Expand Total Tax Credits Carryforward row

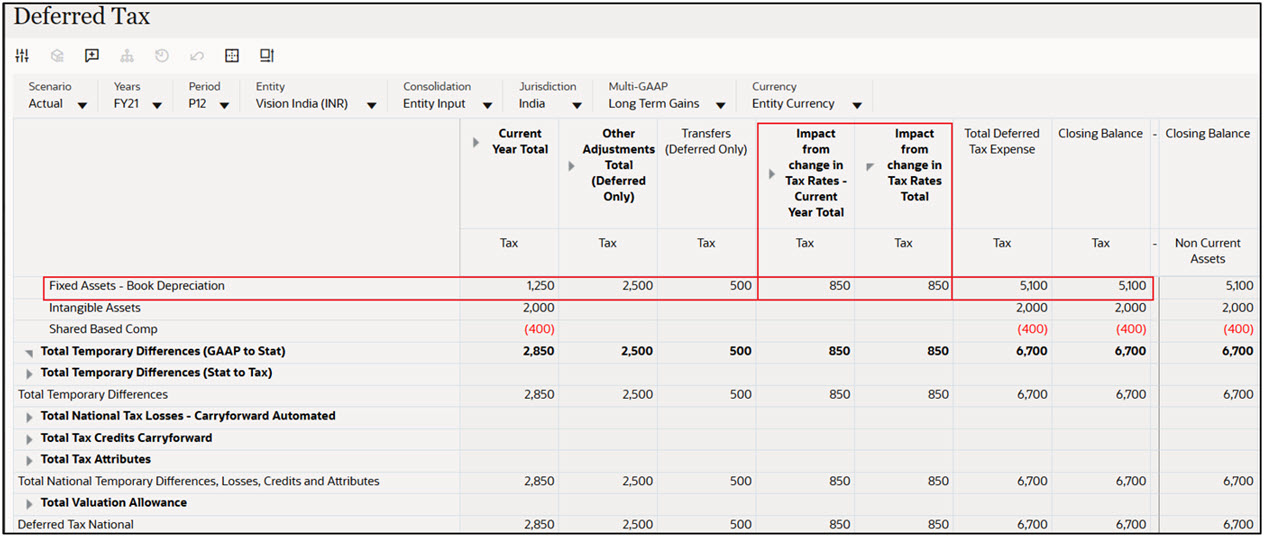[29, 439]
